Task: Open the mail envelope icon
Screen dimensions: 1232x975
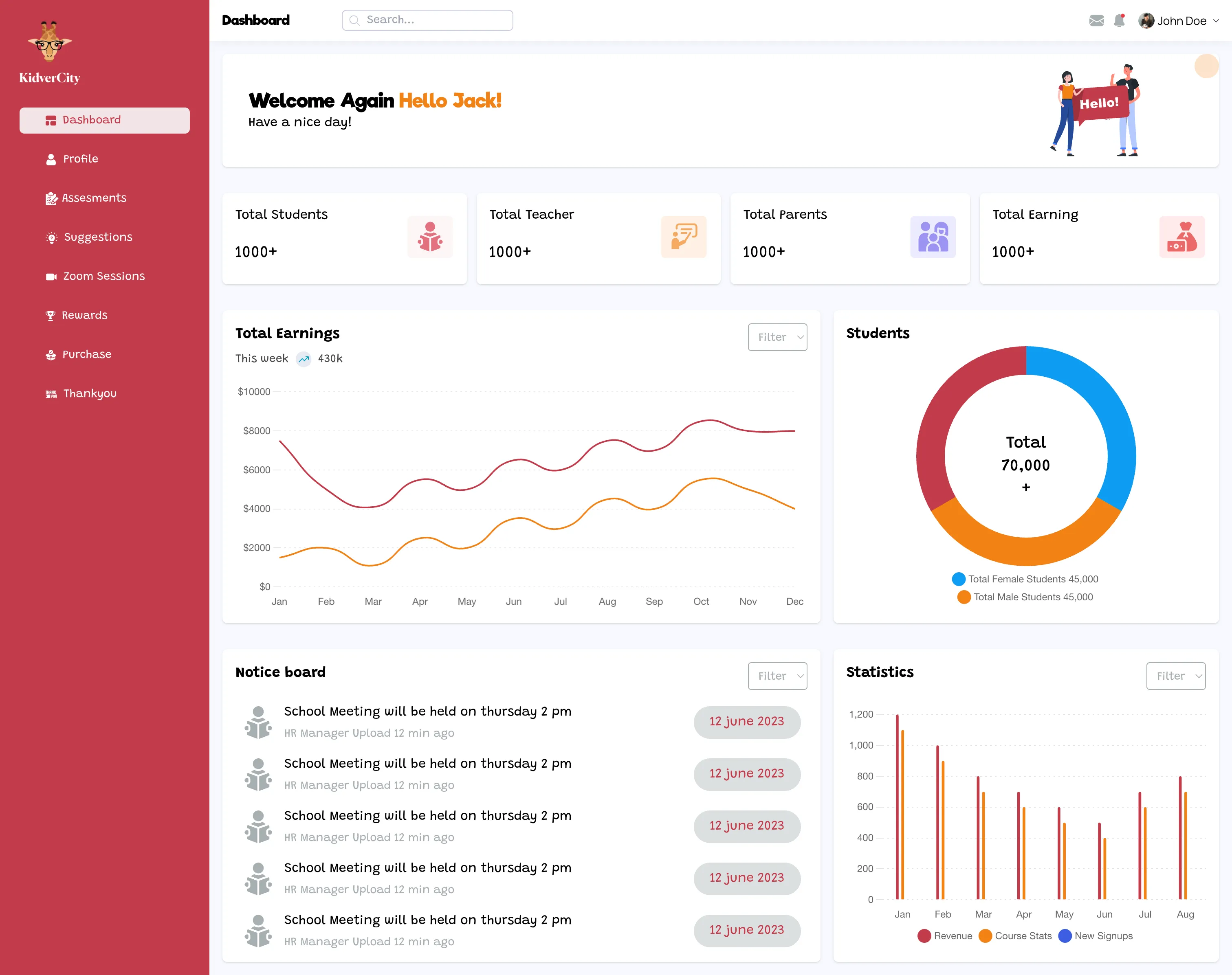Action: (x=1096, y=20)
